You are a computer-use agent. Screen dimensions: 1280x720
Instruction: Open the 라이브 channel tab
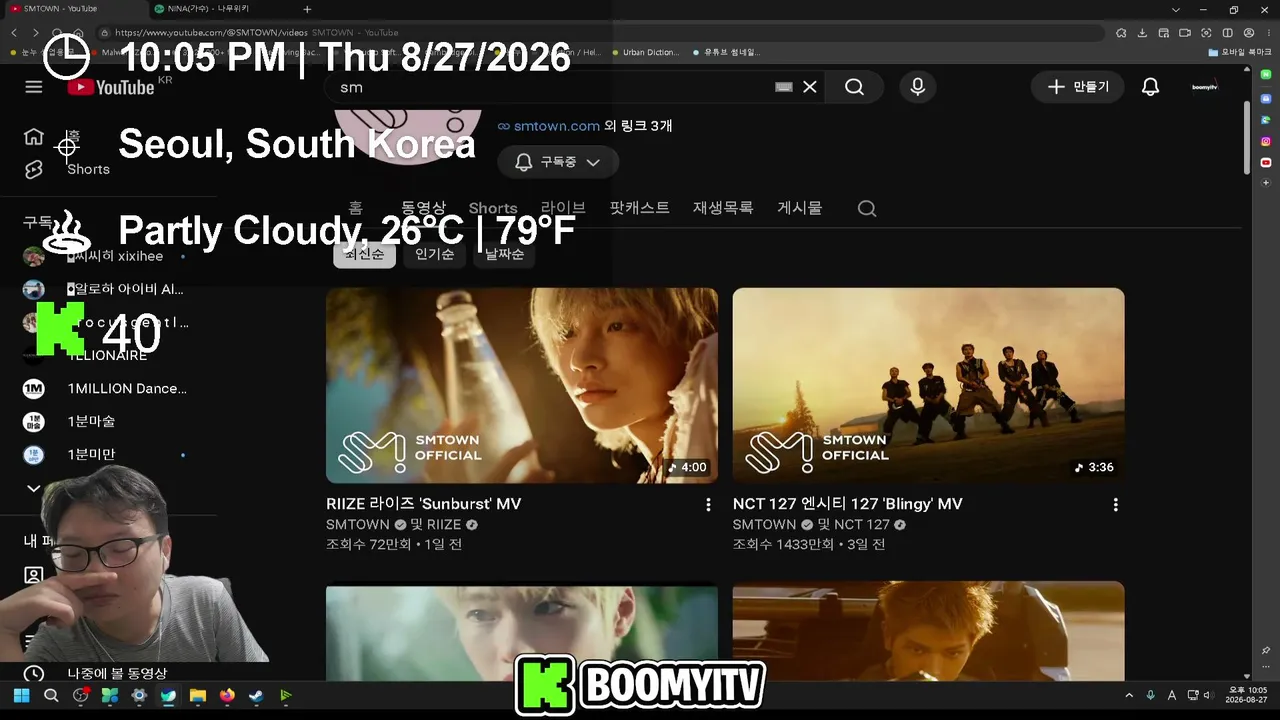563,208
